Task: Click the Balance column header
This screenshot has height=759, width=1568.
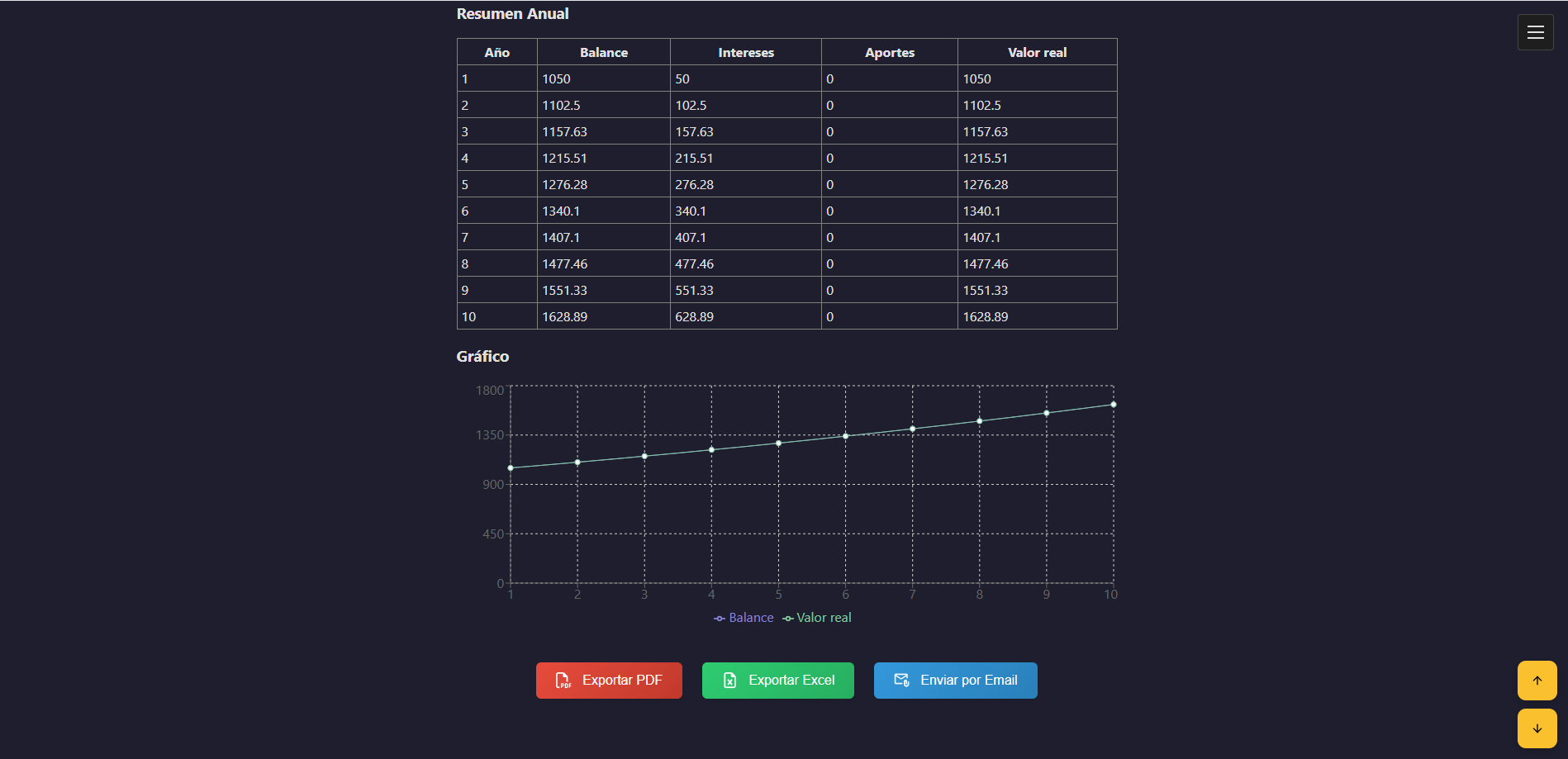Action: pos(604,52)
